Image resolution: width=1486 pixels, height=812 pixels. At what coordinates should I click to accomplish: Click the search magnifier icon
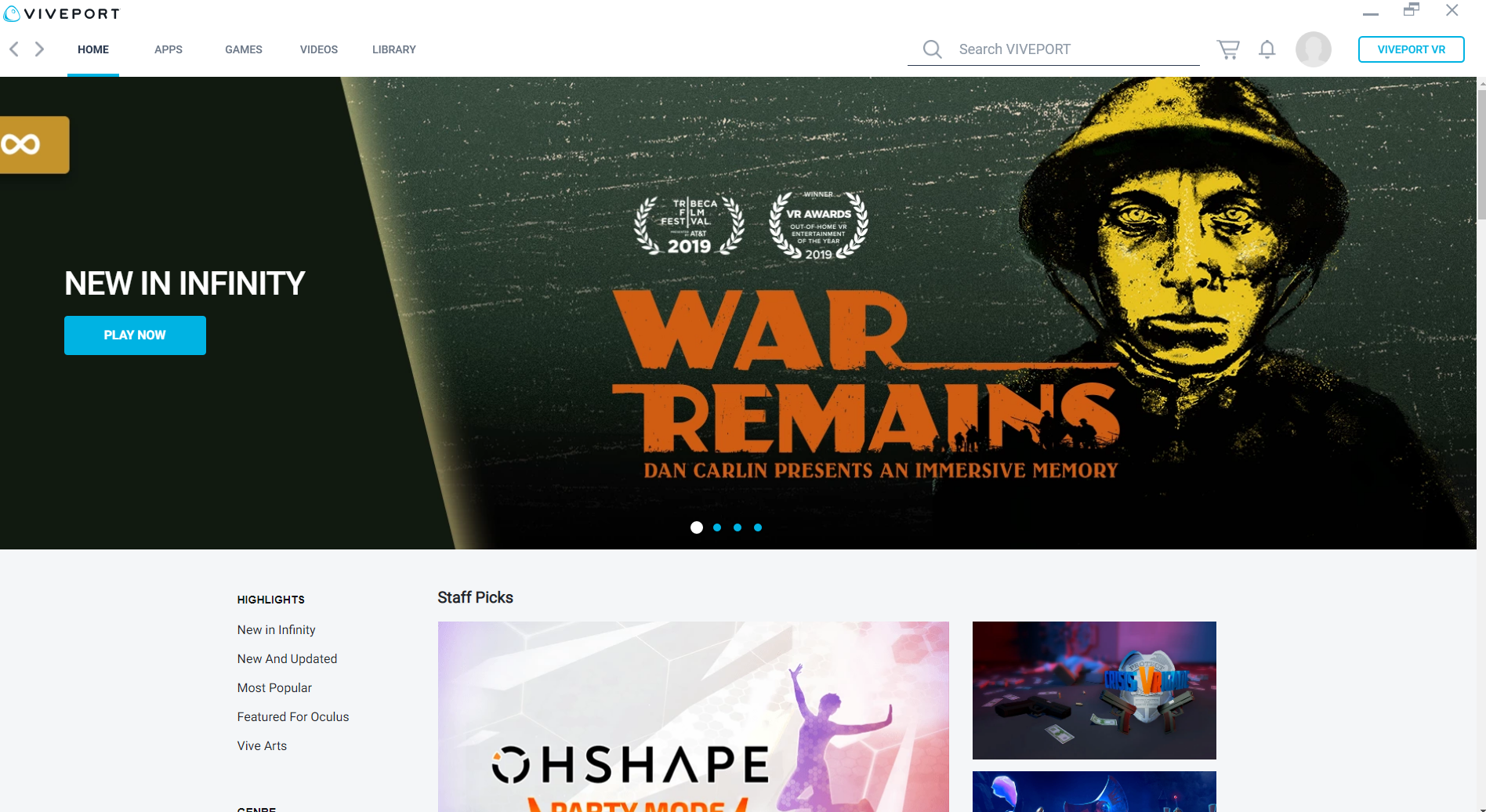coord(932,49)
